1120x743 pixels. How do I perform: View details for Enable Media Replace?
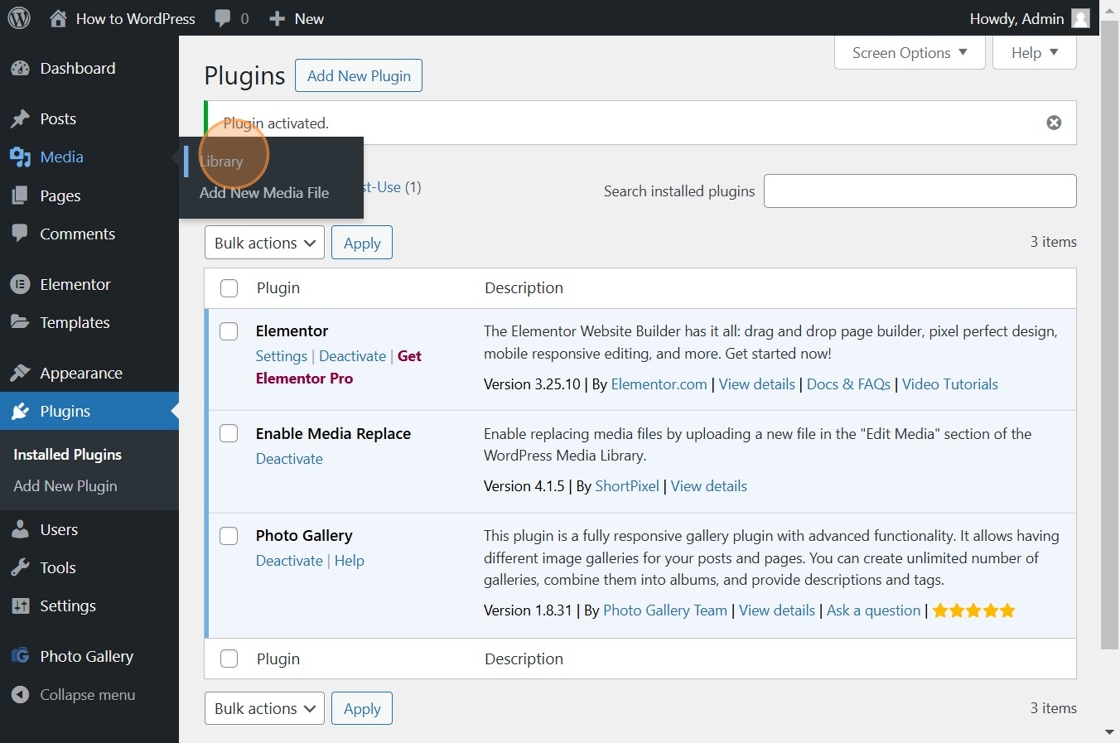click(x=709, y=487)
